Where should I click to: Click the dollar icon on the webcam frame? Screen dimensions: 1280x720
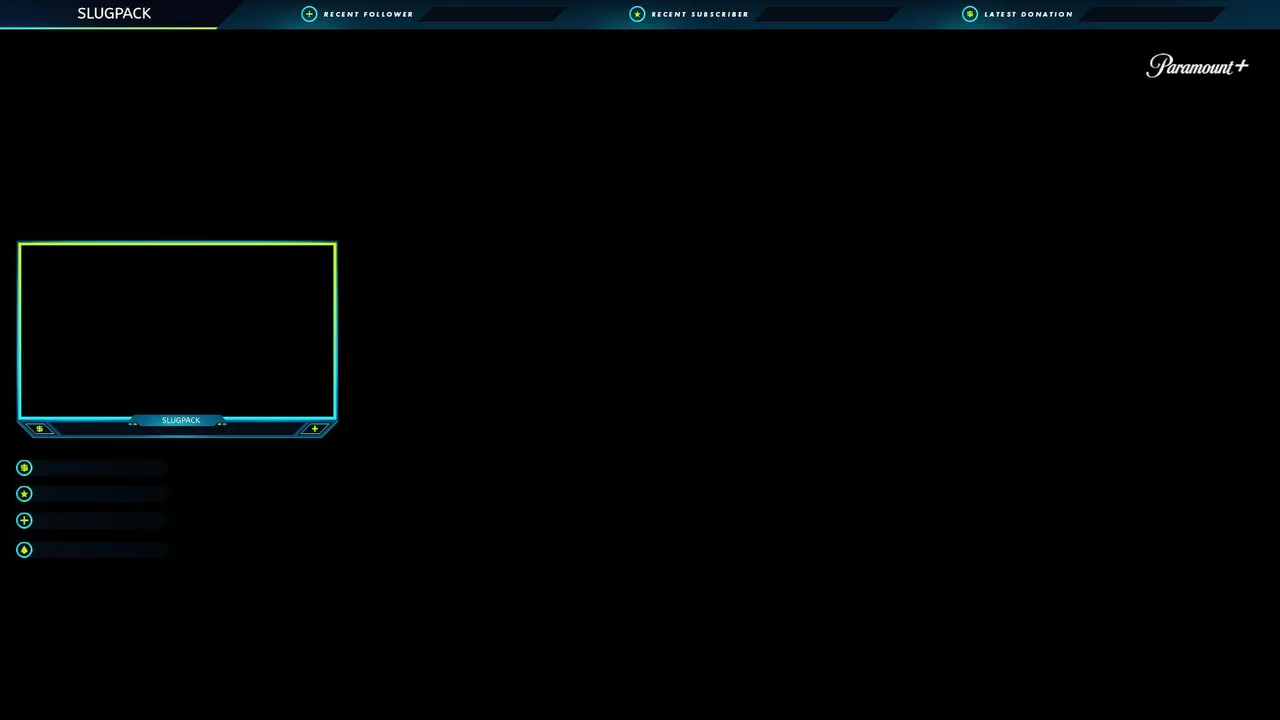click(39, 429)
